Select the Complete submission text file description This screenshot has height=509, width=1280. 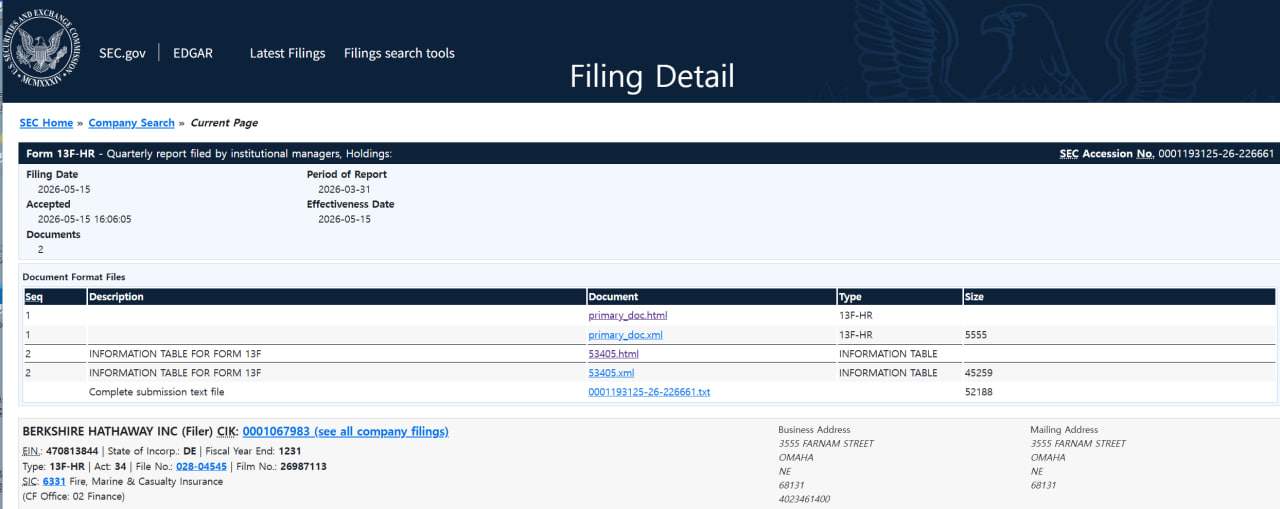[x=157, y=392]
